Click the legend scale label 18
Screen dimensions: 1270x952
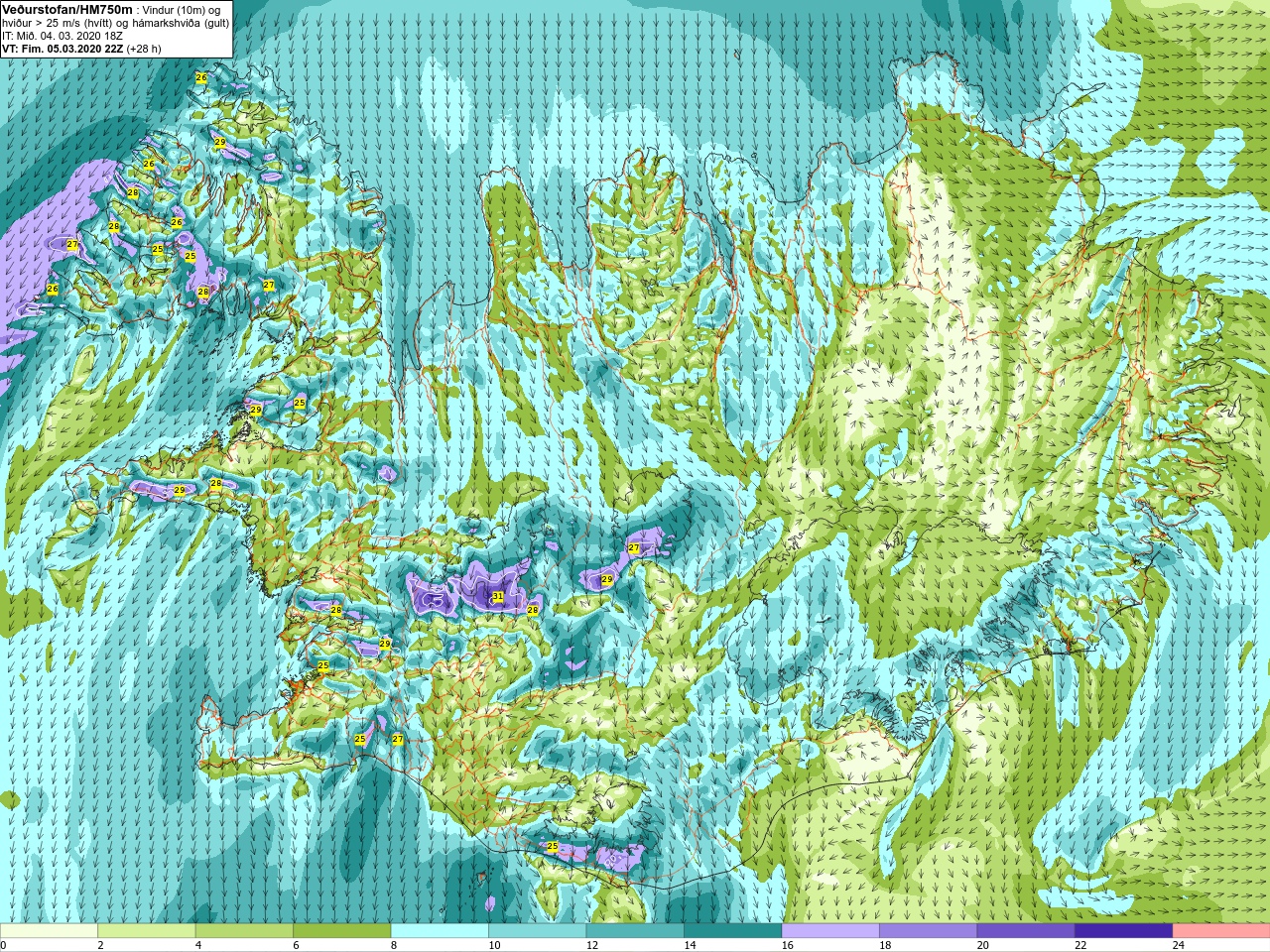tap(884, 945)
